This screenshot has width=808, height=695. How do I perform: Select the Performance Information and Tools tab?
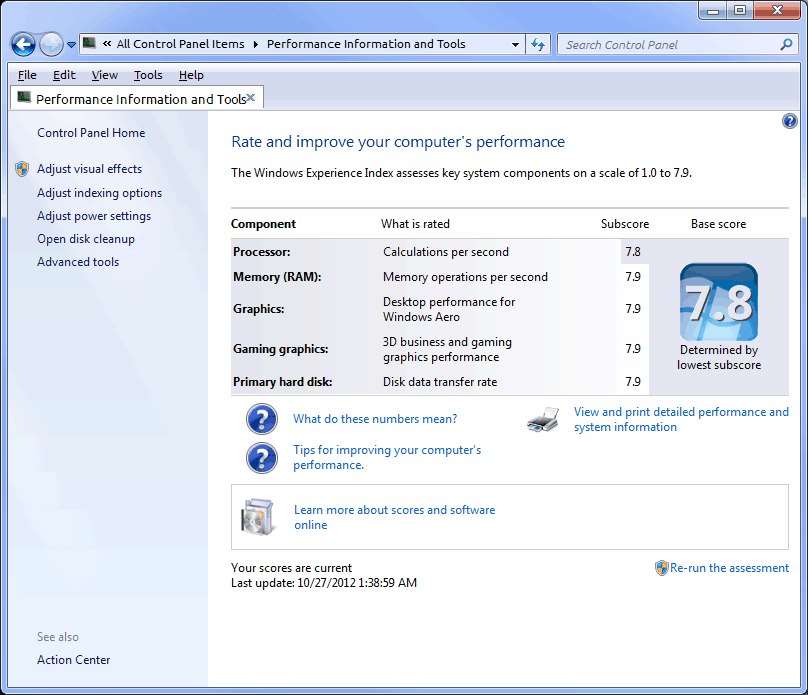[x=137, y=98]
